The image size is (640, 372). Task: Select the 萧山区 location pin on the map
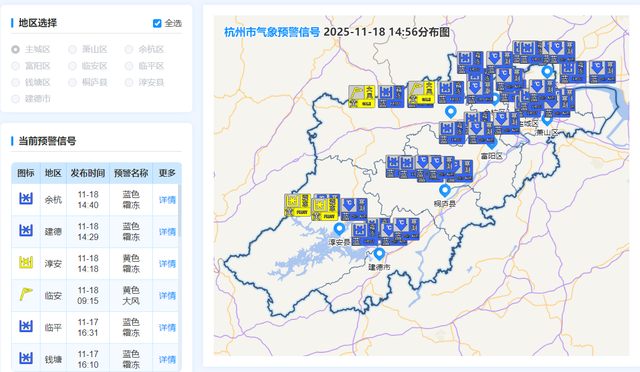click(547, 121)
